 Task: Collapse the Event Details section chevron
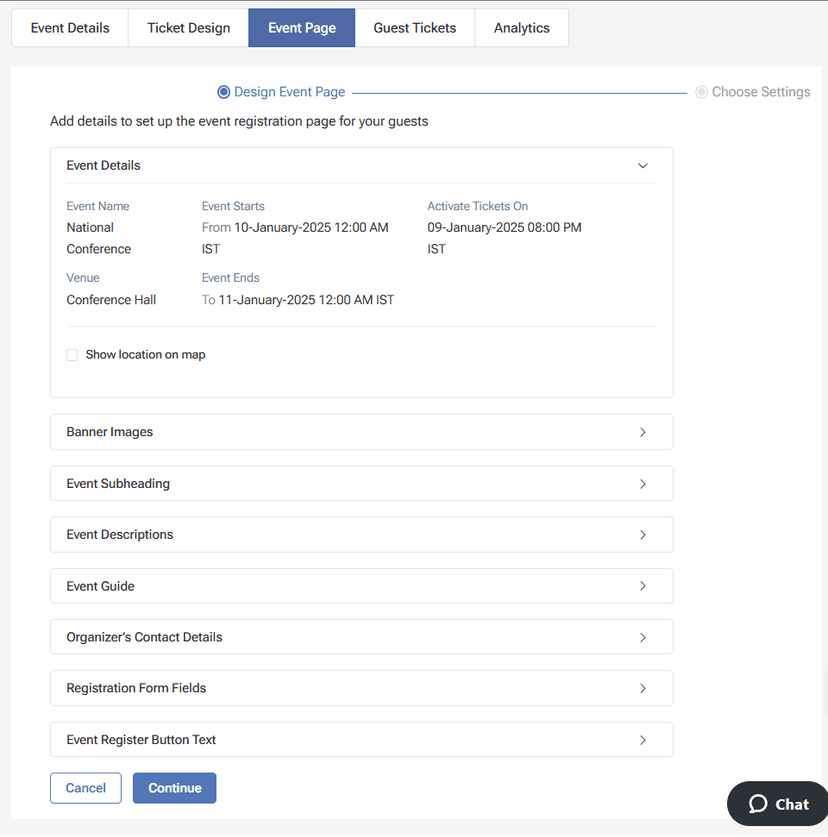[643, 165]
